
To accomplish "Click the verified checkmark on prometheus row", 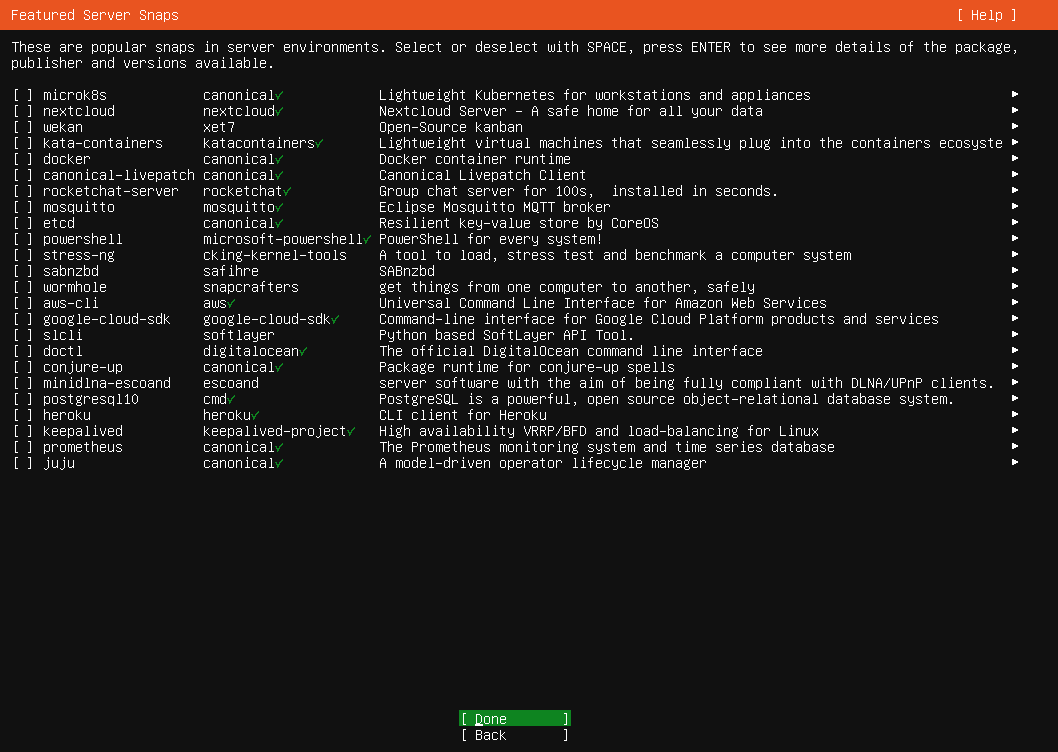I will [279, 448].
